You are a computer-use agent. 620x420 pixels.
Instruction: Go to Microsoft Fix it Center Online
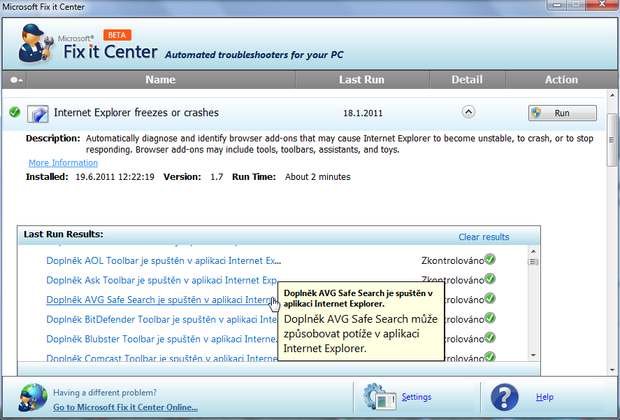125,407
